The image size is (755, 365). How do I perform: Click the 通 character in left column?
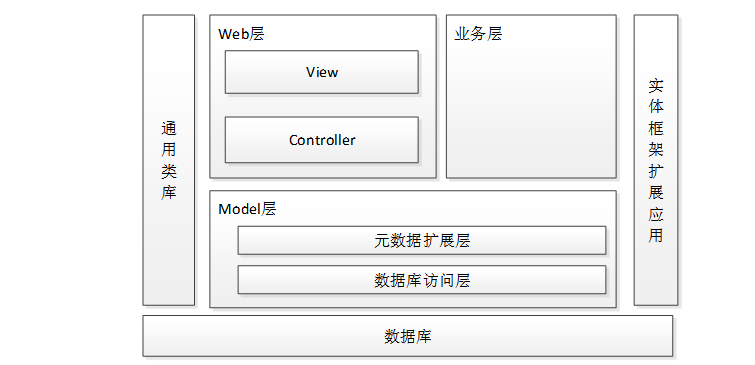click(x=169, y=129)
